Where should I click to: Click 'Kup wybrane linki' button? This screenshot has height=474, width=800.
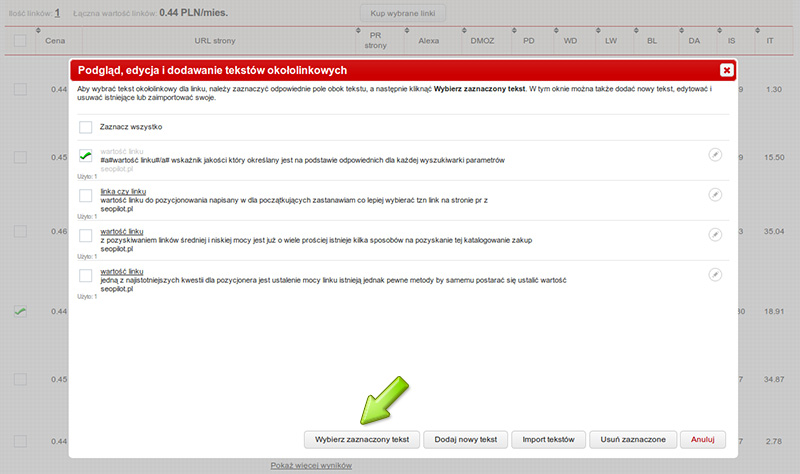click(403, 13)
